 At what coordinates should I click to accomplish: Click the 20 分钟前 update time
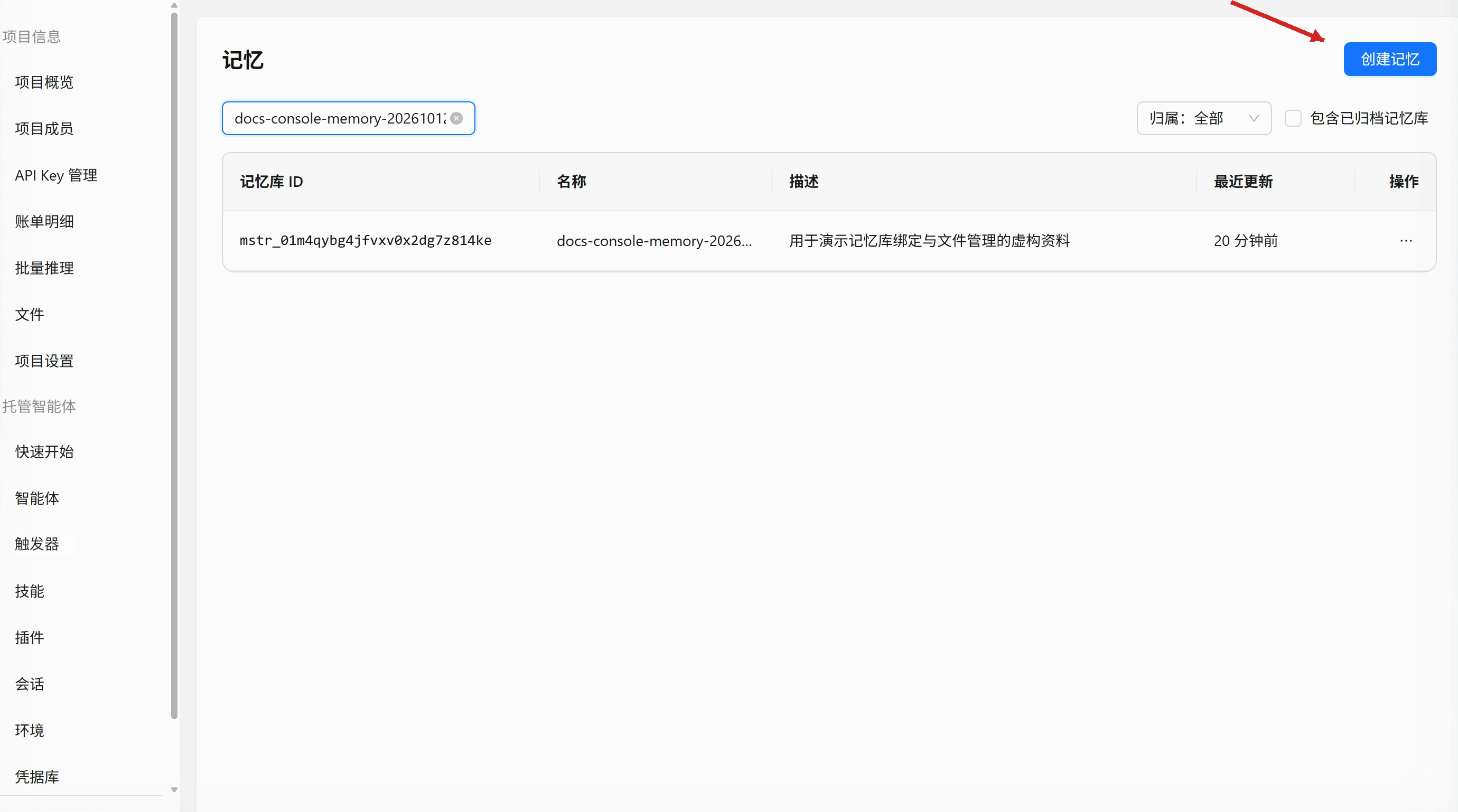click(1246, 241)
